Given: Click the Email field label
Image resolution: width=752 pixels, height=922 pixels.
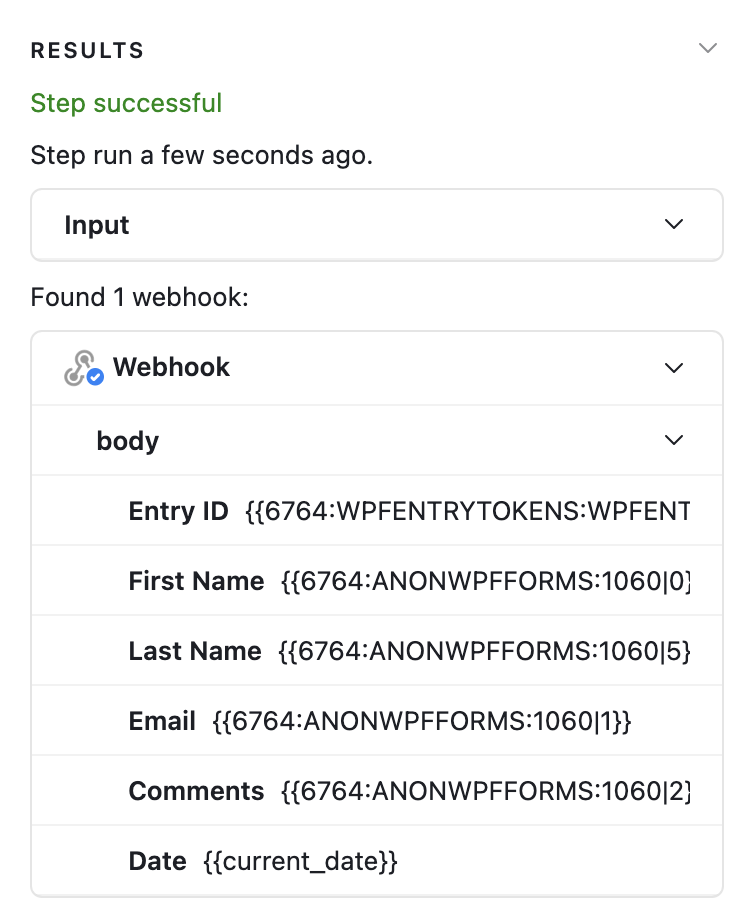Looking at the screenshot, I should (x=162, y=721).
